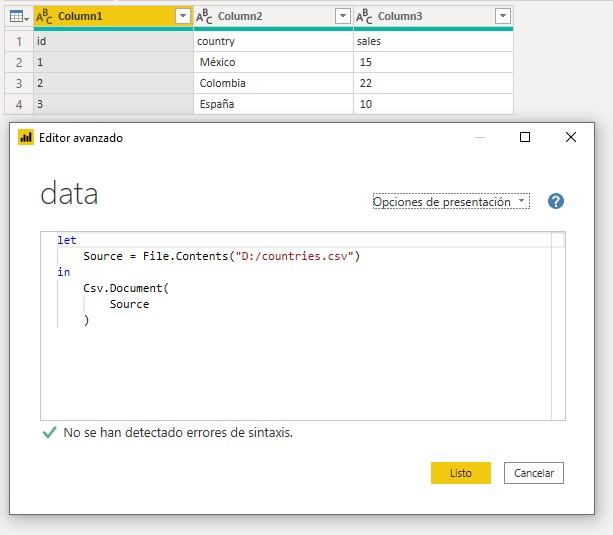This screenshot has height=535, width=613.
Task: Open the help question mark icon
Action: tap(556, 201)
